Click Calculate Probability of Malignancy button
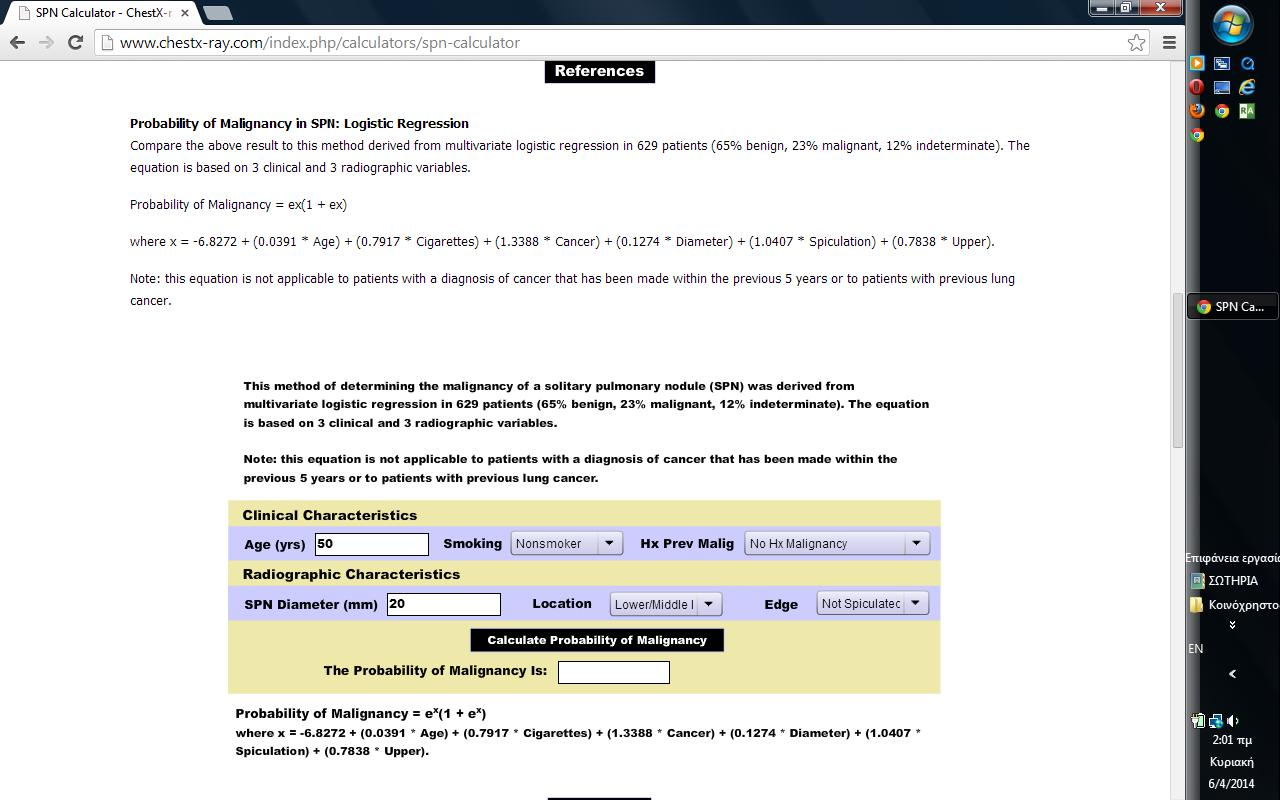Viewport: 1280px width, 800px height. pos(597,640)
